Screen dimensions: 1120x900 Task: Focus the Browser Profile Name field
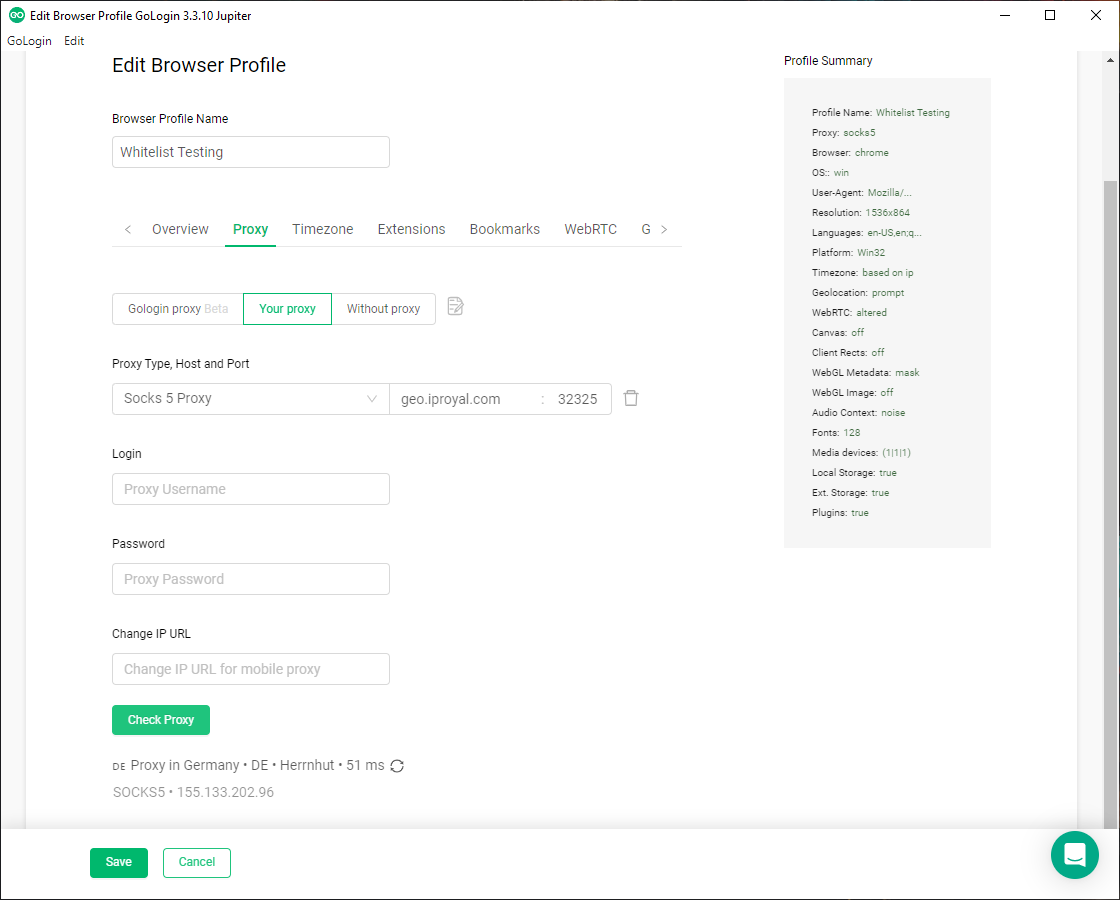[x=251, y=152]
